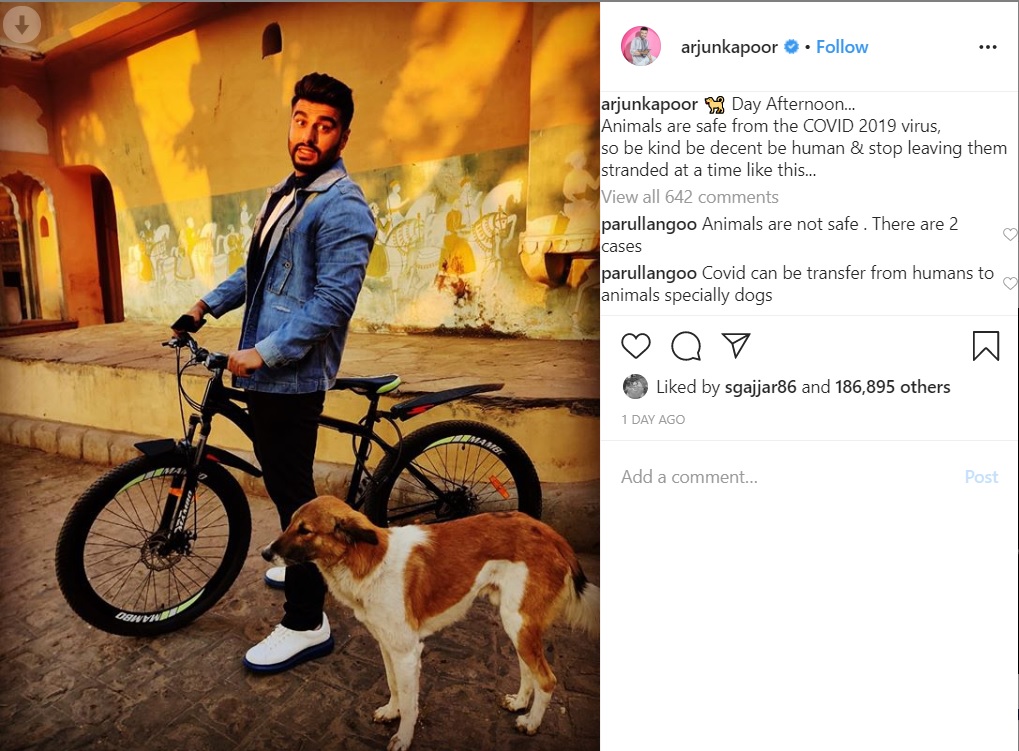
Task: Share post via paper plane icon
Action: pos(736,346)
